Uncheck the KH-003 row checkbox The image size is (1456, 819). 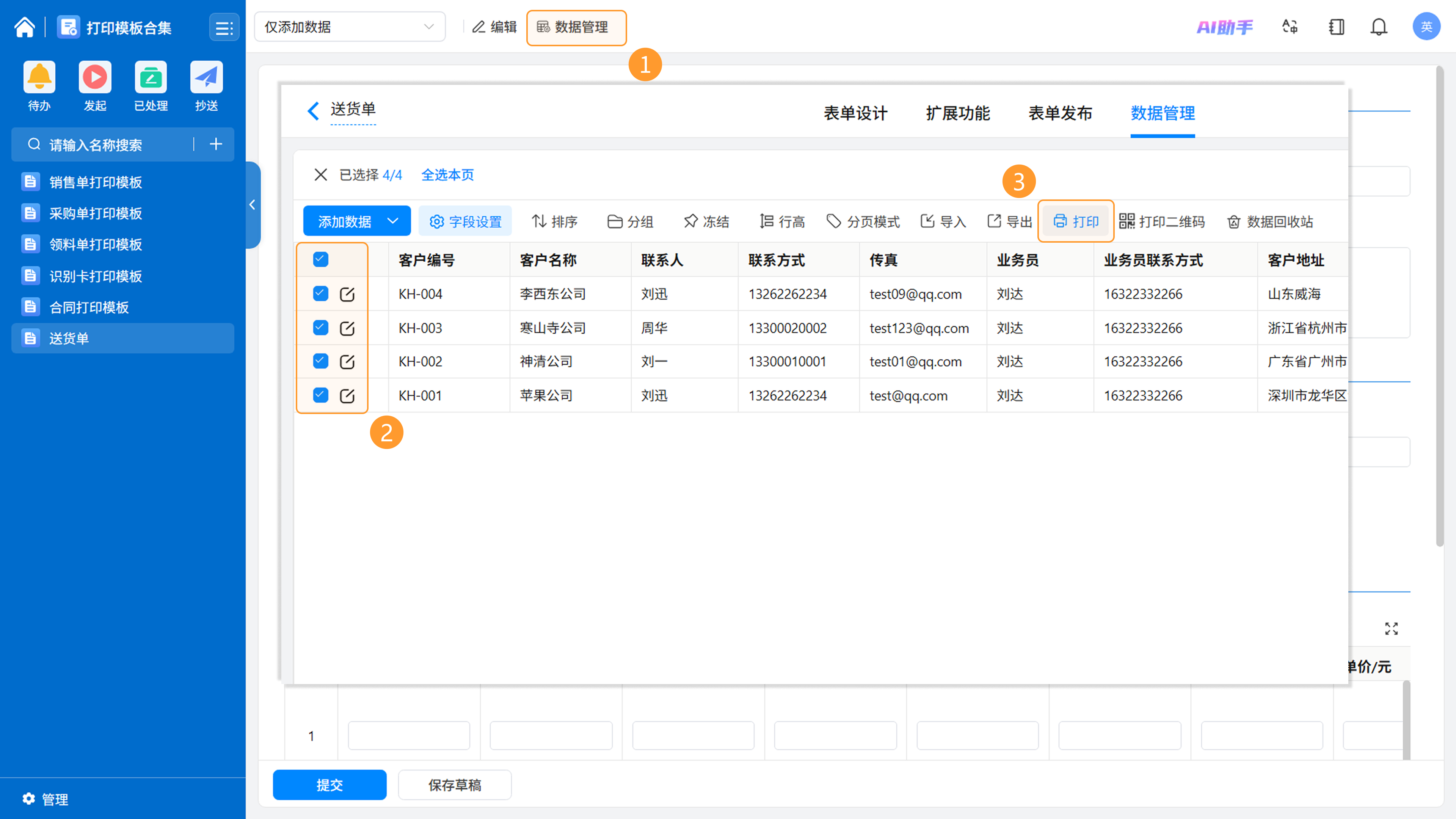pos(320,327)
